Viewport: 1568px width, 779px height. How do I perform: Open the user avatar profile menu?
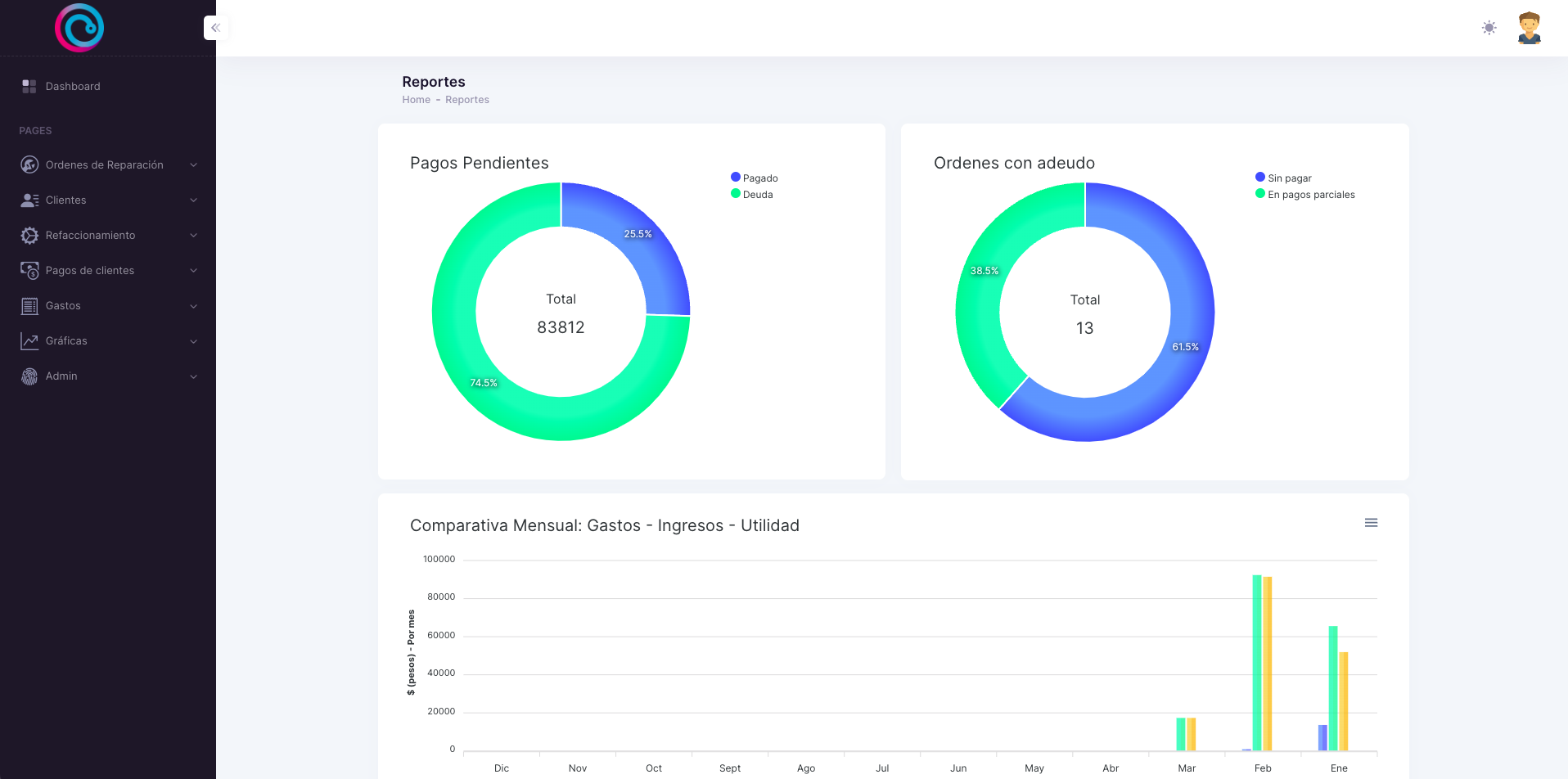1529,28
